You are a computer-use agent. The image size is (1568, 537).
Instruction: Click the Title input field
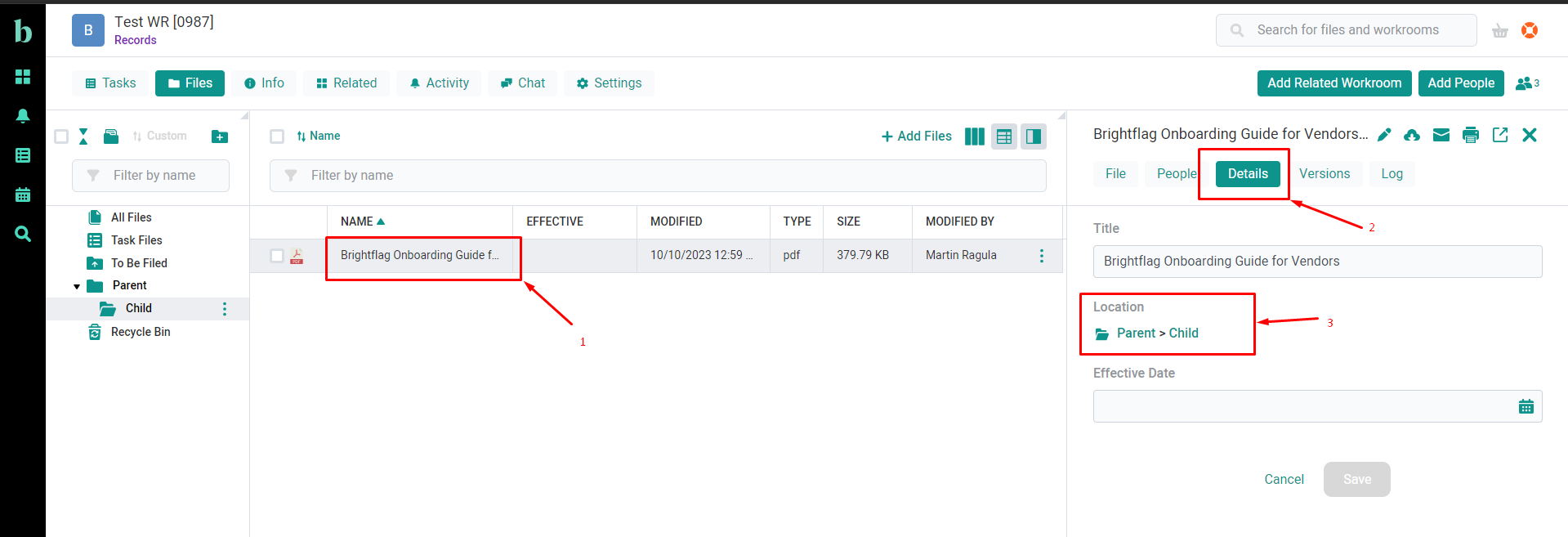[x=1316, y=262]
